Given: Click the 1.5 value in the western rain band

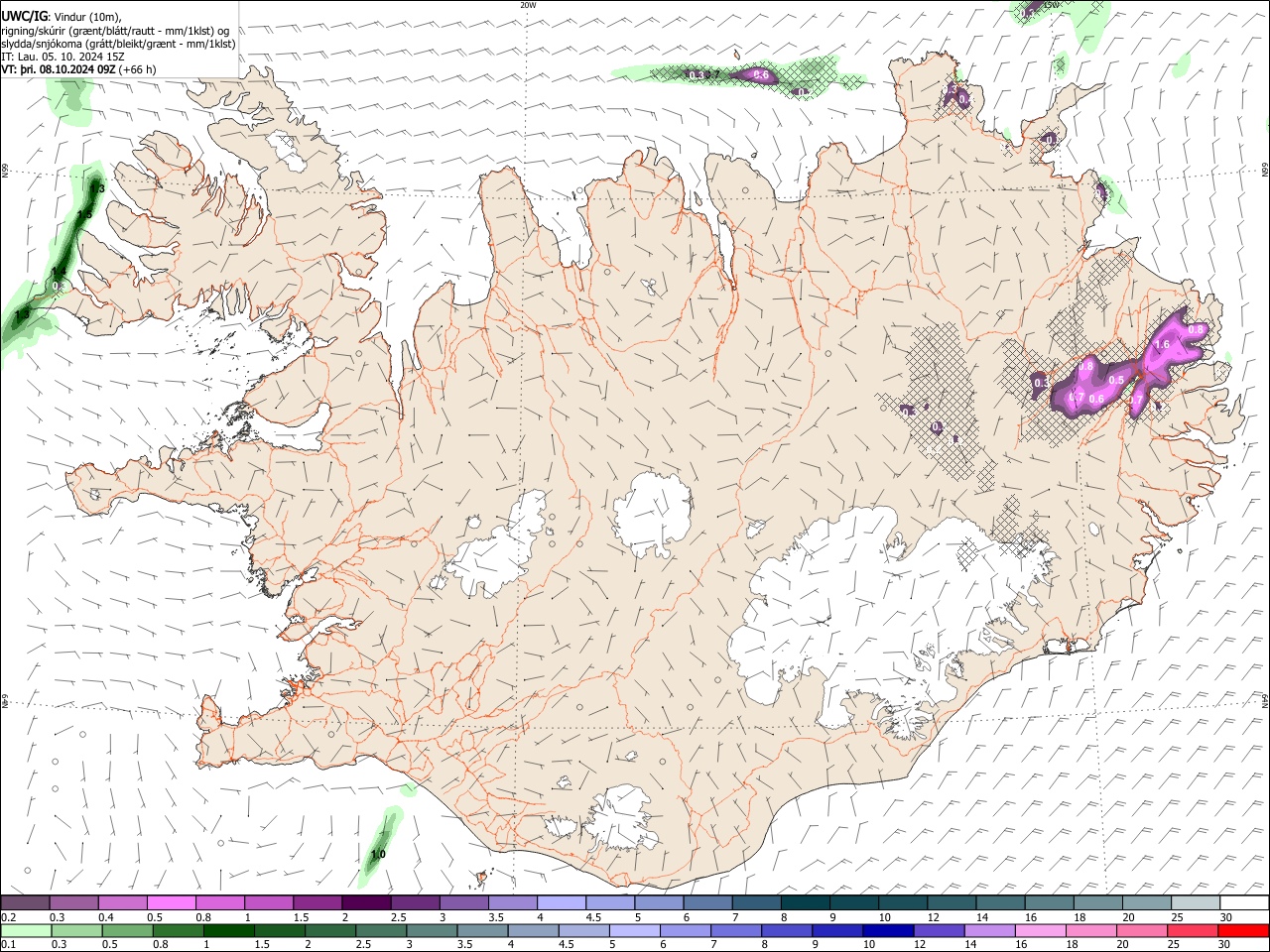Looking at the screenshot, I should click(84, 214).
